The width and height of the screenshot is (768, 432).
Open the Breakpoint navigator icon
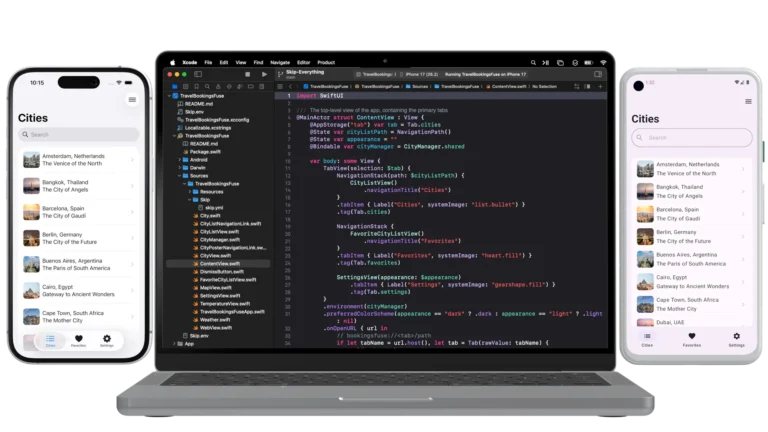tap(251, 86)
